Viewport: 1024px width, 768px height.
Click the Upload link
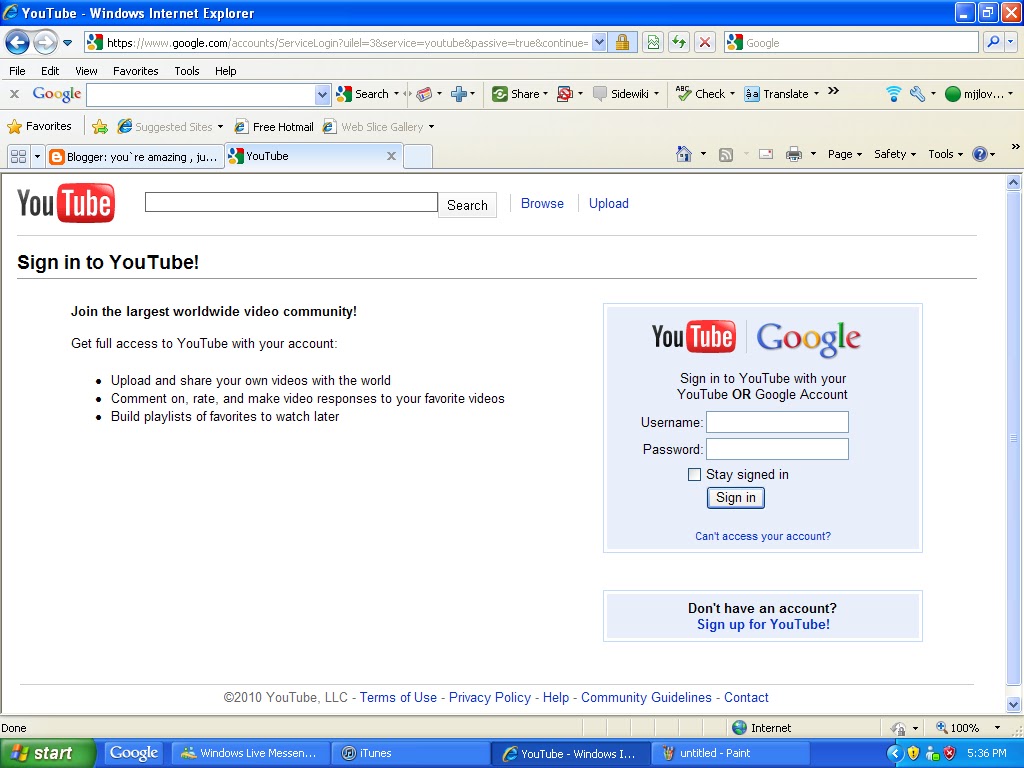tap(609, 203)
